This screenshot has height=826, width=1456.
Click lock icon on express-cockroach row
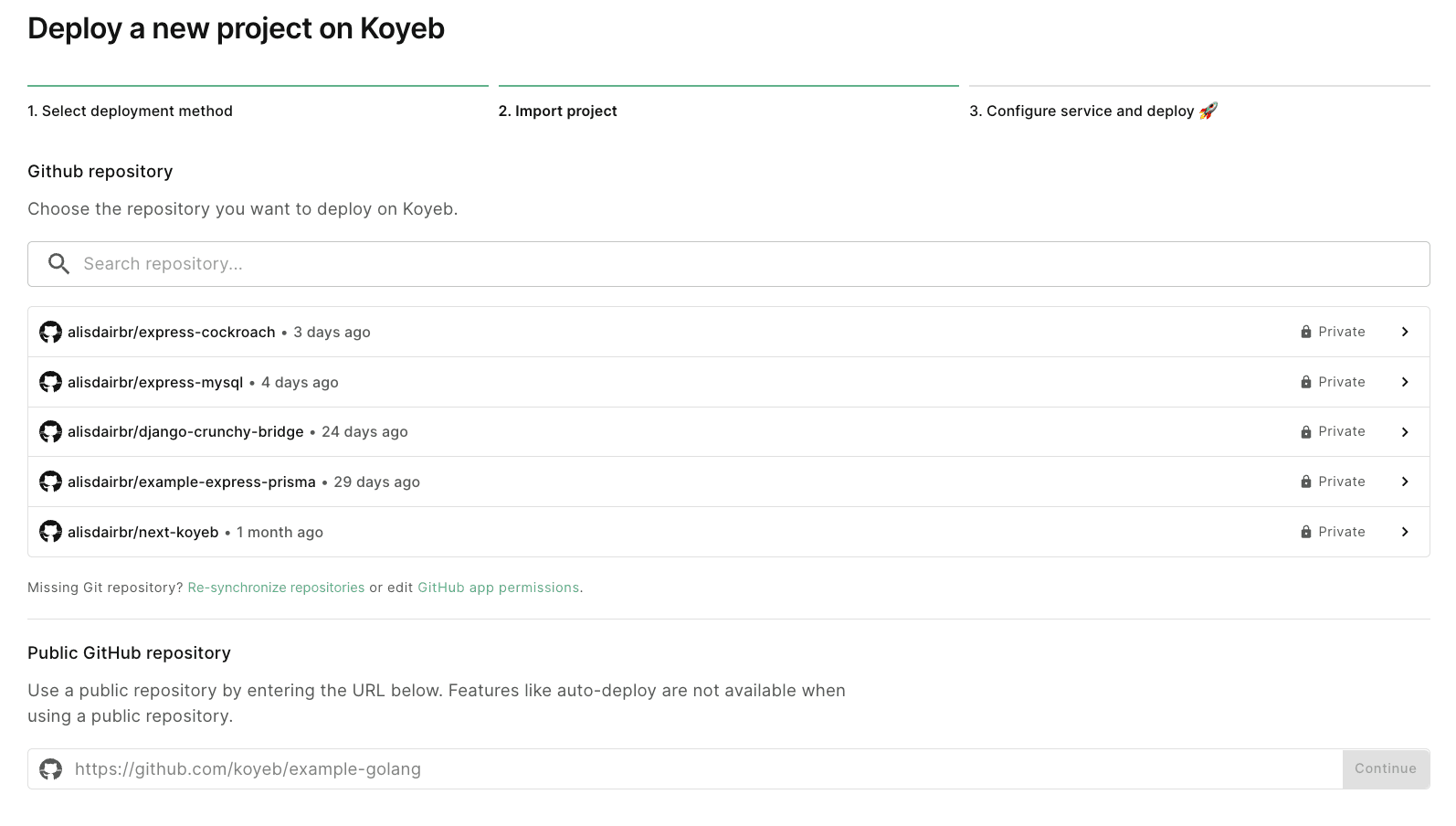coord(1305,332)
